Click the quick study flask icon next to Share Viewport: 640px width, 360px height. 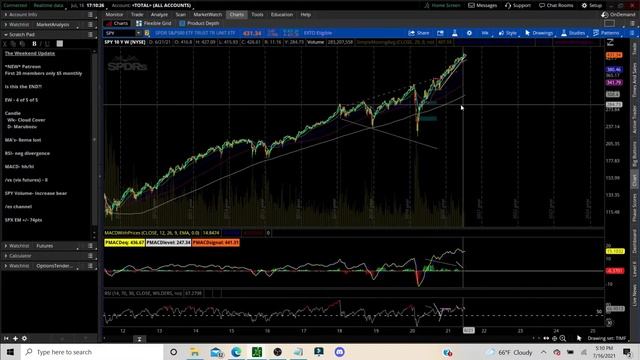455,33
